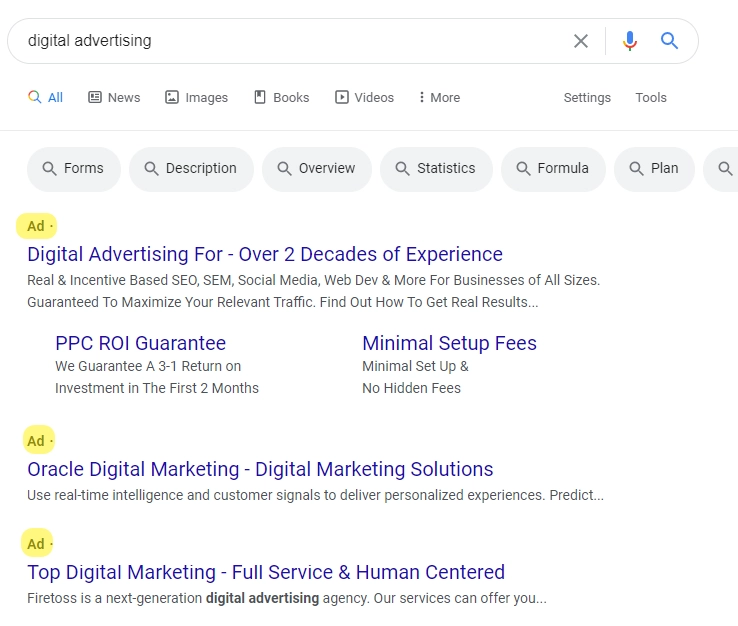This screenshot has height=626, width=738.
Task: Click the blue magnifier search icon
Action: 669,41
